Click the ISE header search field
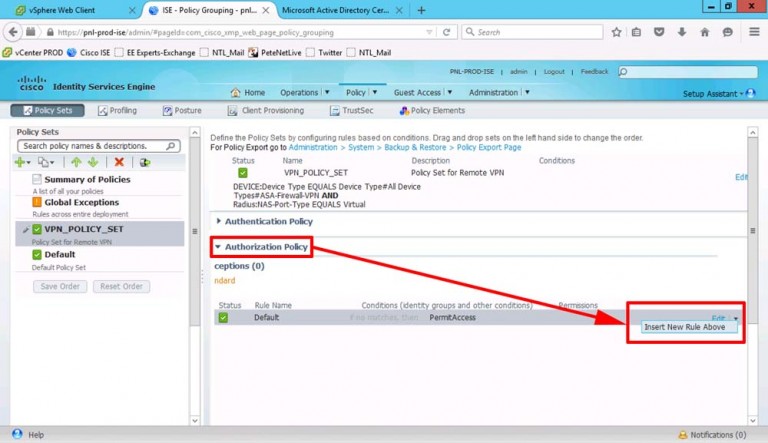Screen dimensions: 768x443 coord(688,72)
